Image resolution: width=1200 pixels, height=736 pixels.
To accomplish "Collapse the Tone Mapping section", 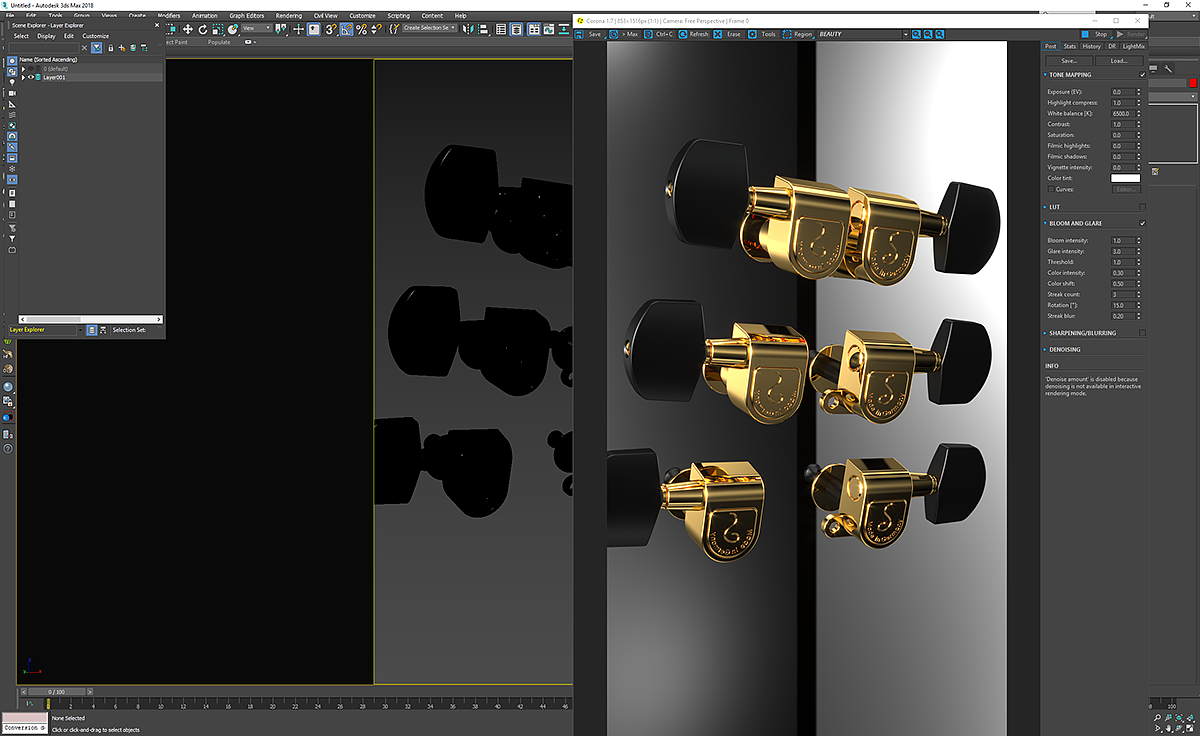I will click(x=1045, y=75).
